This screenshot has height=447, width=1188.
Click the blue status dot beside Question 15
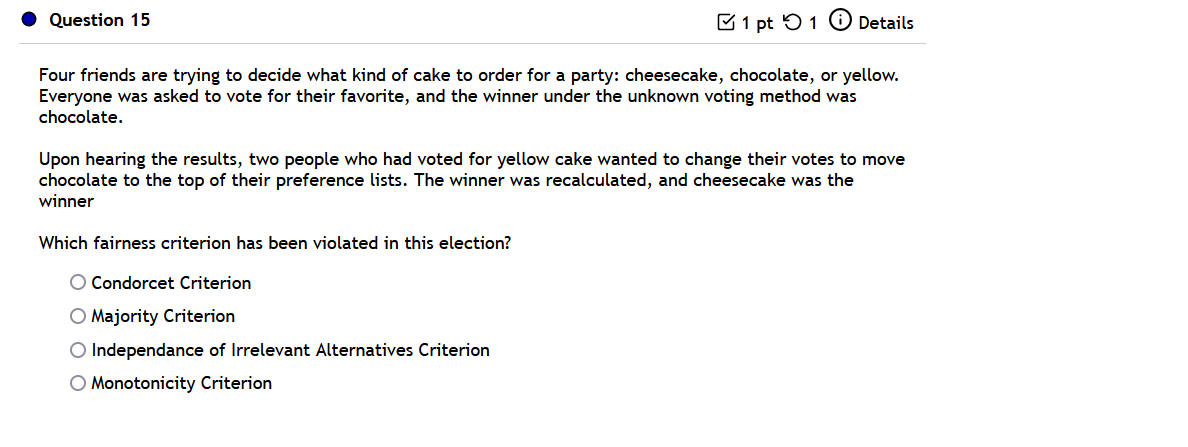(x=30, y=20)
